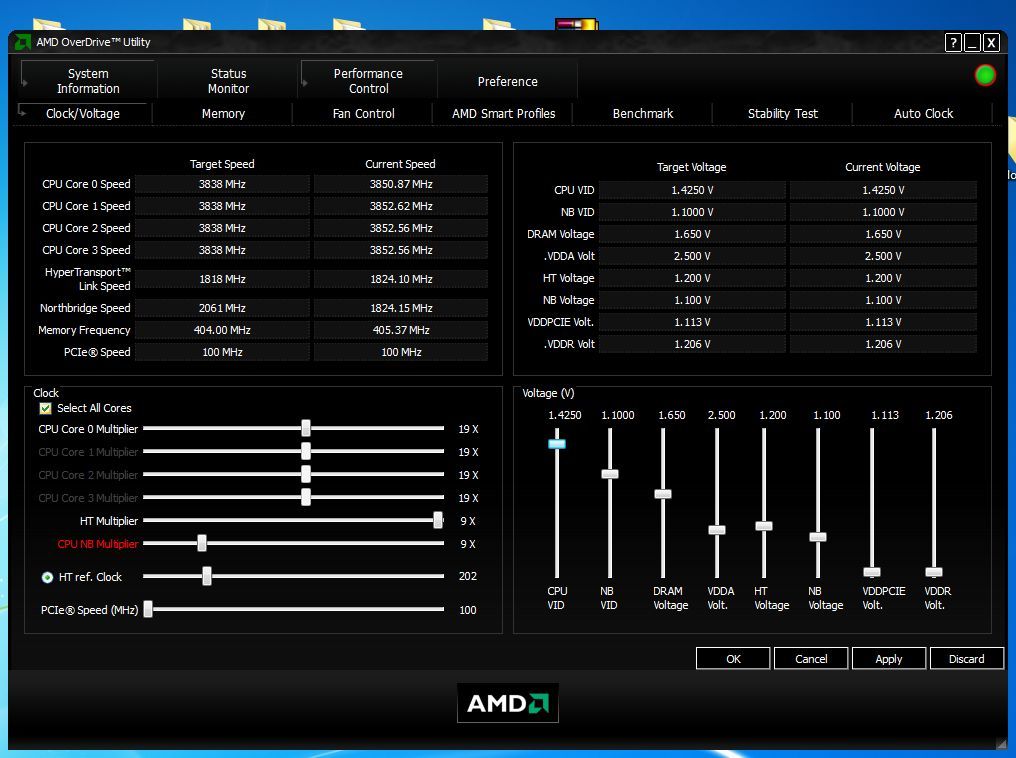Click the question mark help button

tap(953, 43)
